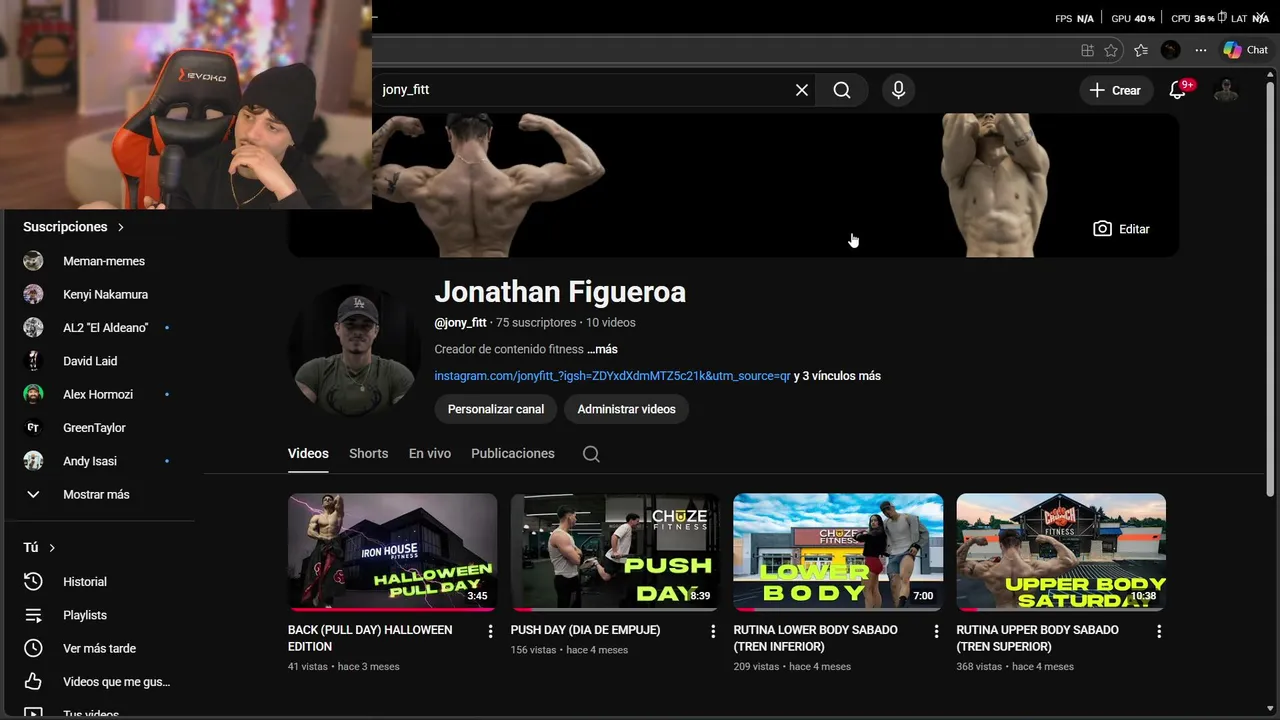Click the browser profile avatar icon
1280x720 pixels.
(x=1171, y=50)
